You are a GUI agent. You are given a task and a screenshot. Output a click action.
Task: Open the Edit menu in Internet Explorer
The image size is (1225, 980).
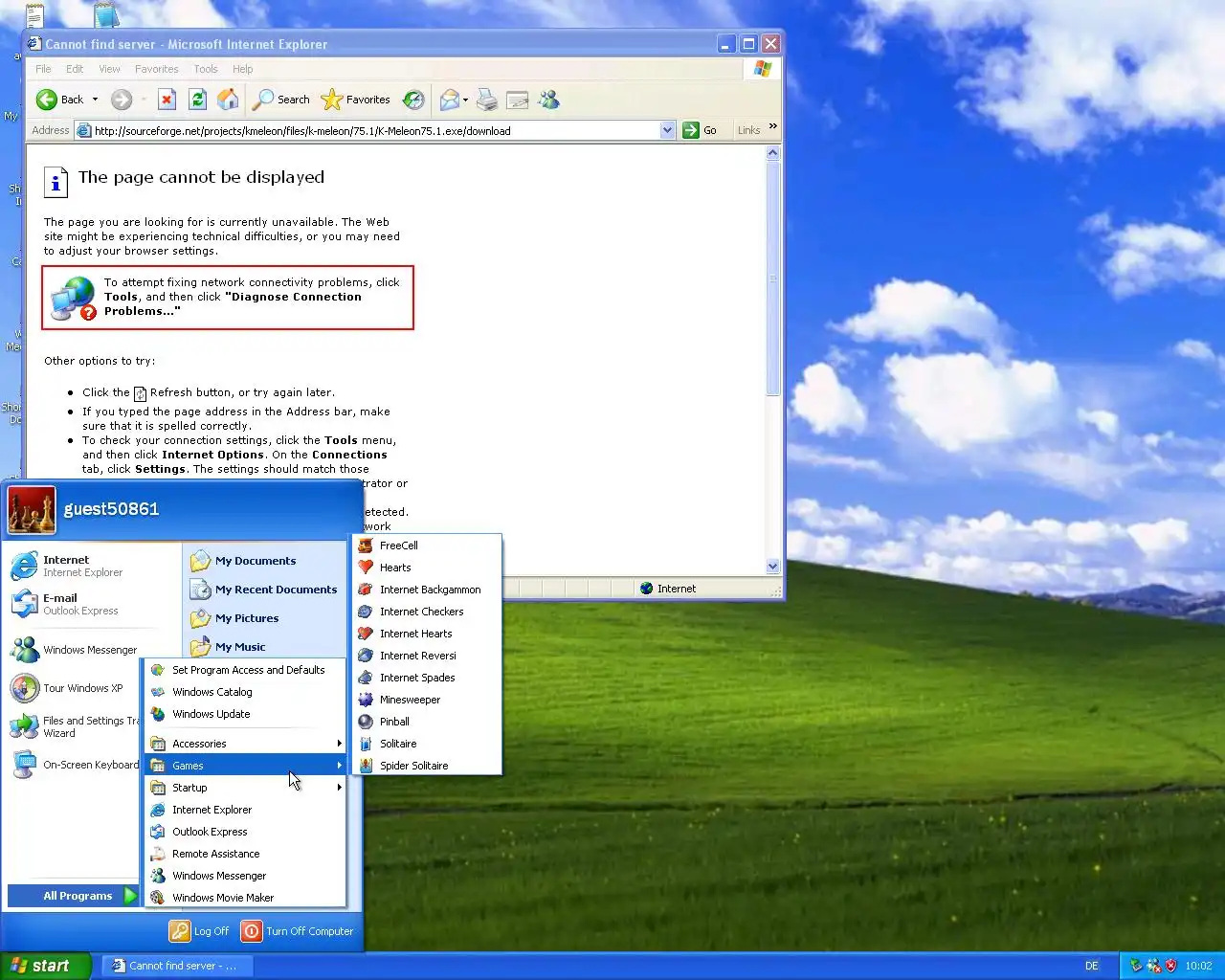click(75, 69)
